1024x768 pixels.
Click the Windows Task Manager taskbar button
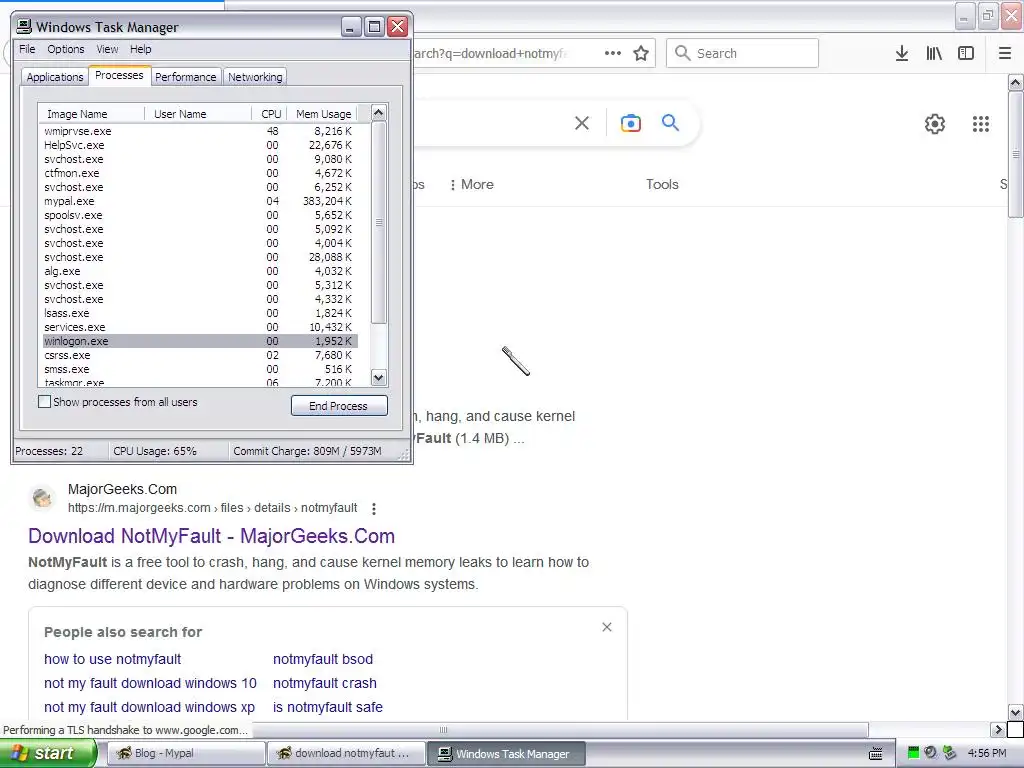[x=506, y=754]
